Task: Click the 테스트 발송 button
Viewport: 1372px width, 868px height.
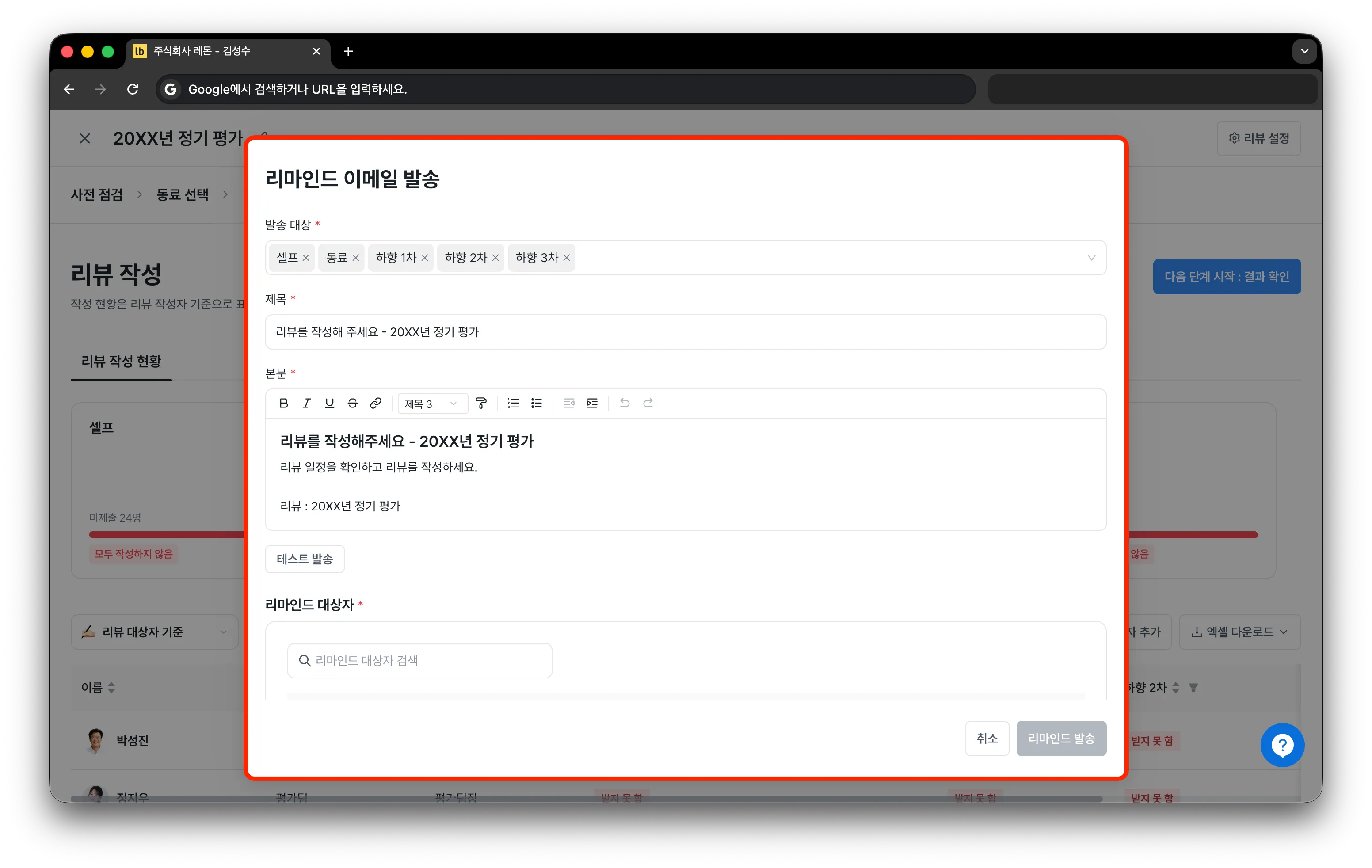Action: tap(305, 559)
